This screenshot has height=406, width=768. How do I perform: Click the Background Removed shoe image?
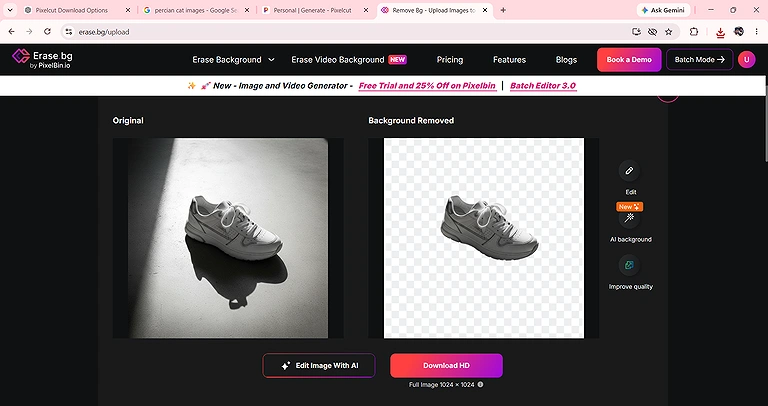tap(483, 238)
